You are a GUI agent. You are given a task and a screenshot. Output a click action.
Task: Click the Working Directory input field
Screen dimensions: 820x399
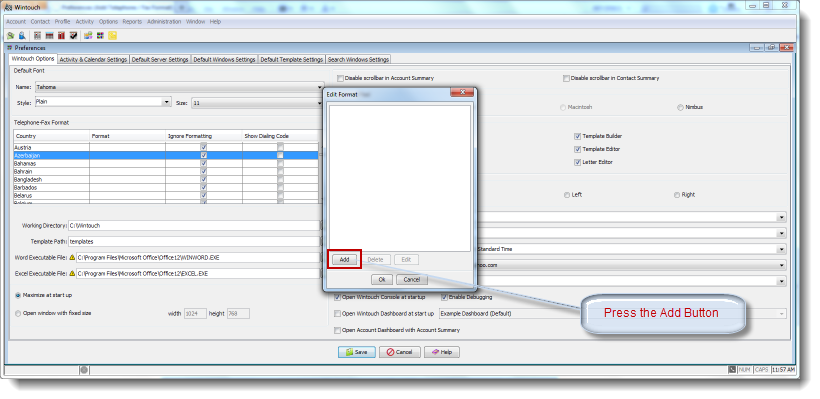coord(194,226)
